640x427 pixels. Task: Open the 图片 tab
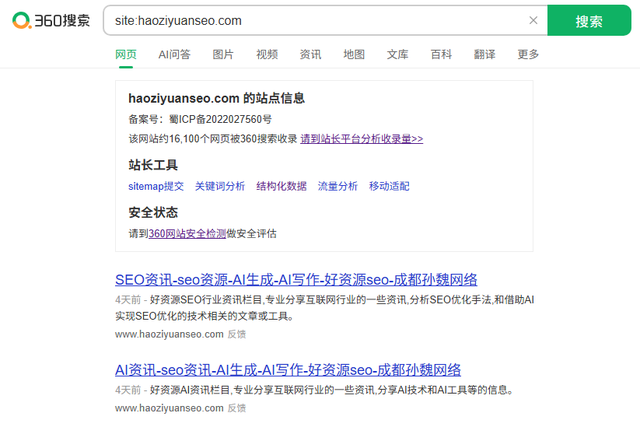pyautogui.click(x=223, y=54)
